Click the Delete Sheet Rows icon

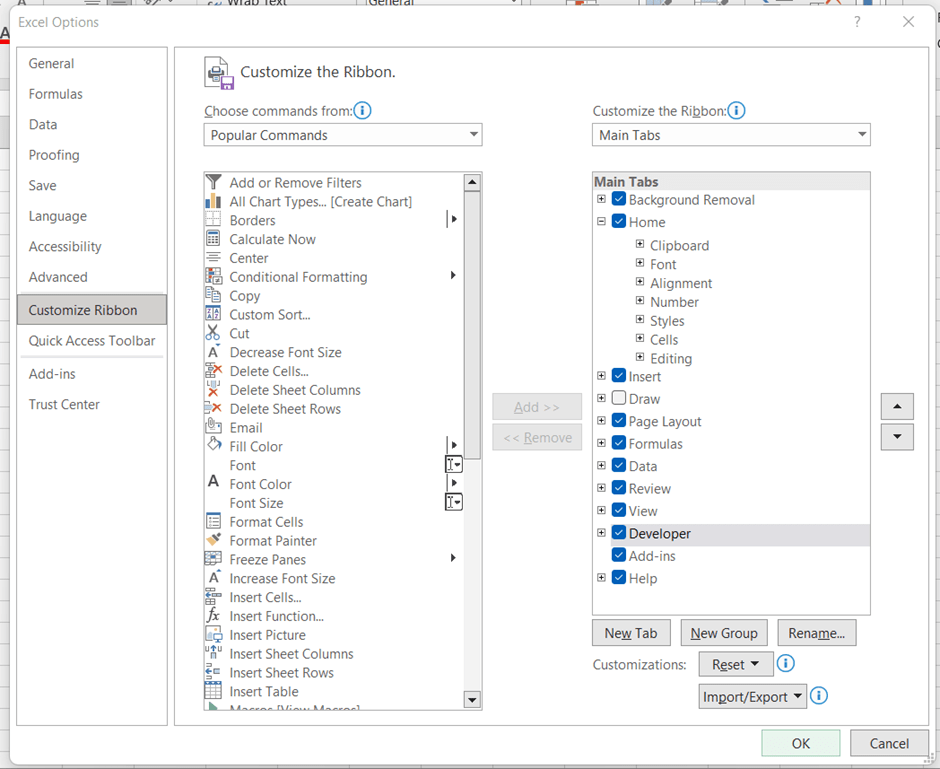(213, 408)
